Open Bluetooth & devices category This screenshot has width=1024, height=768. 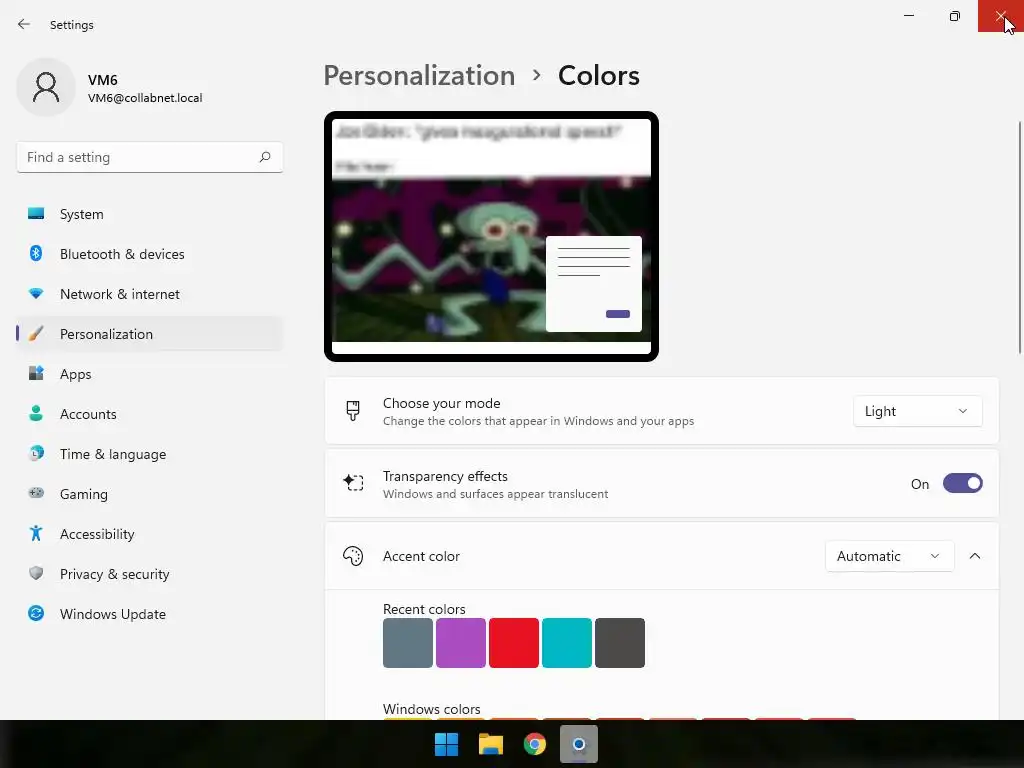point(150,254)
